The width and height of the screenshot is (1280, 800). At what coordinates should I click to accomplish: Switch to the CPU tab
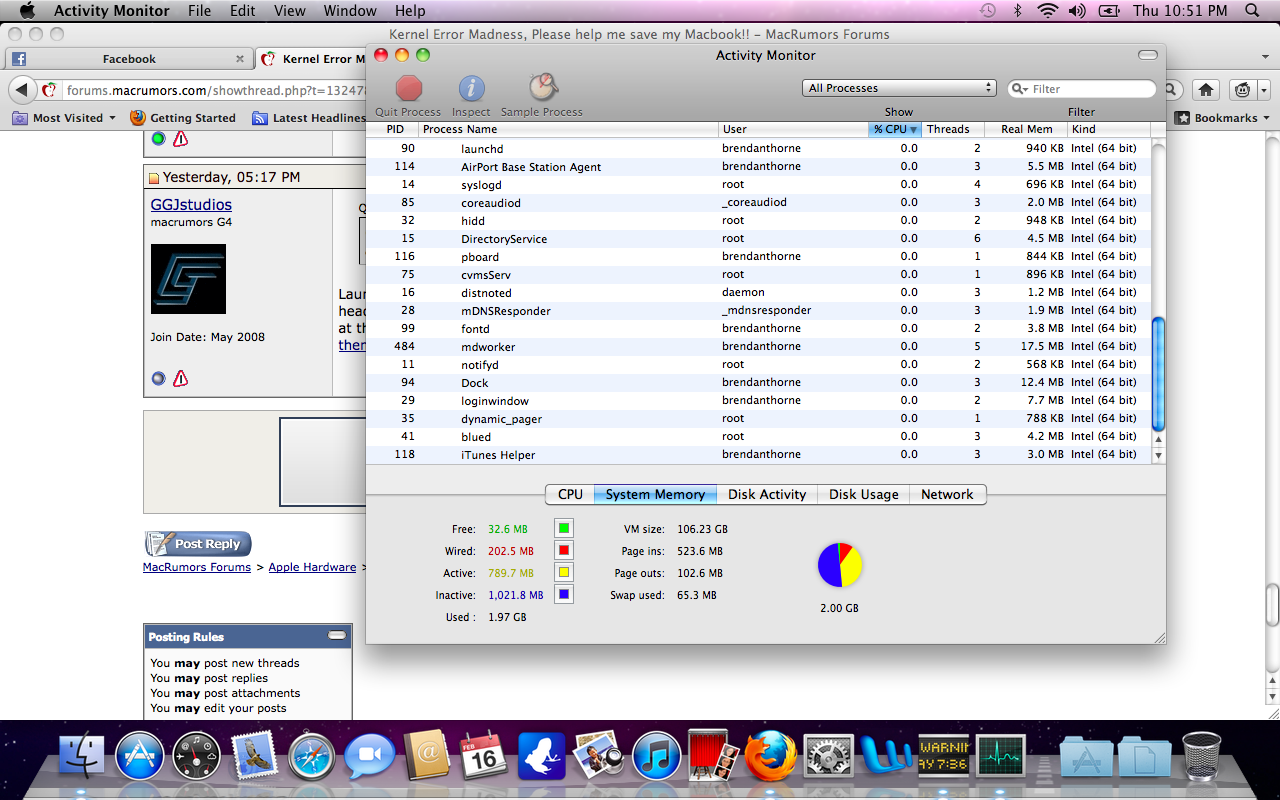570,494
